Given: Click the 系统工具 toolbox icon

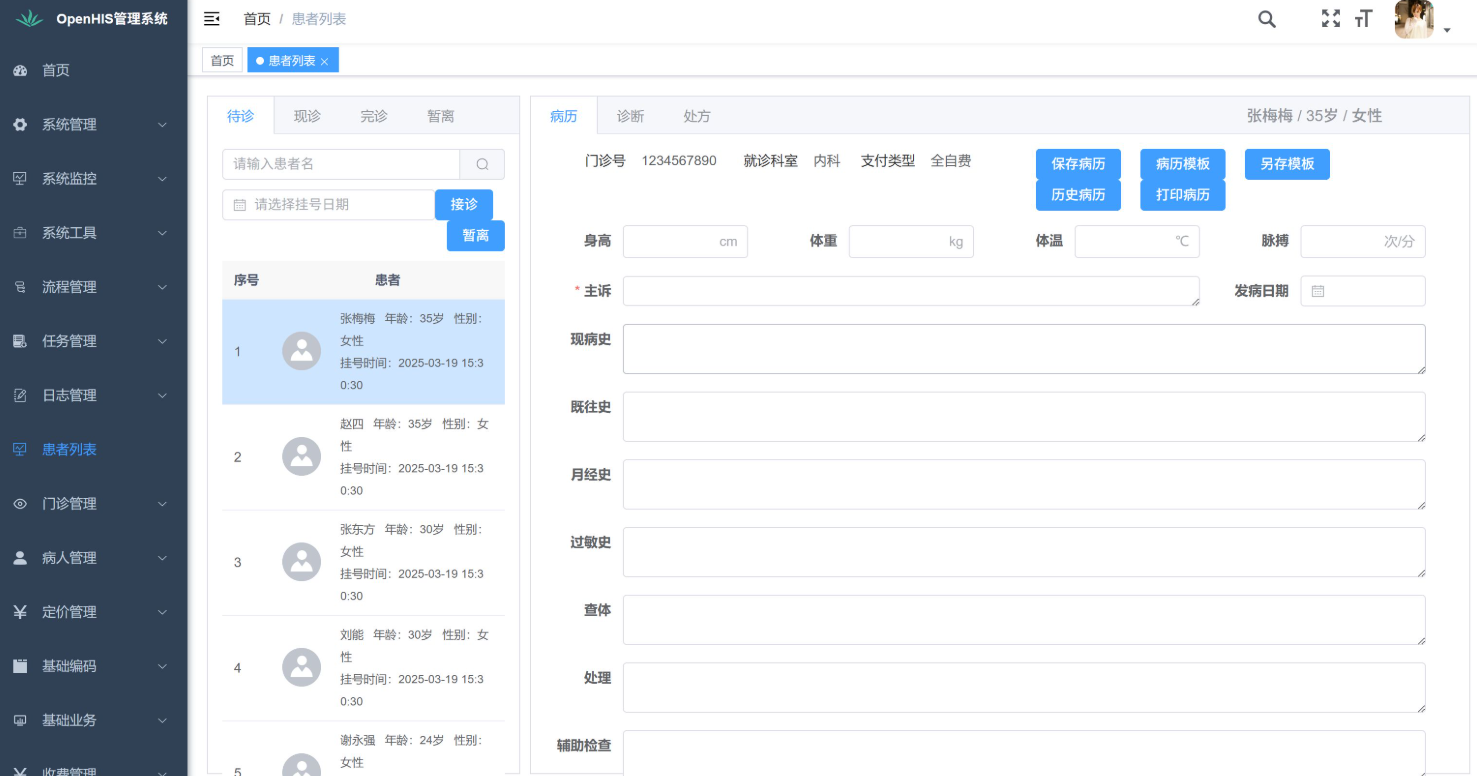Looking at the screenshot, I should pyautogui.click(x=20, y=233).
